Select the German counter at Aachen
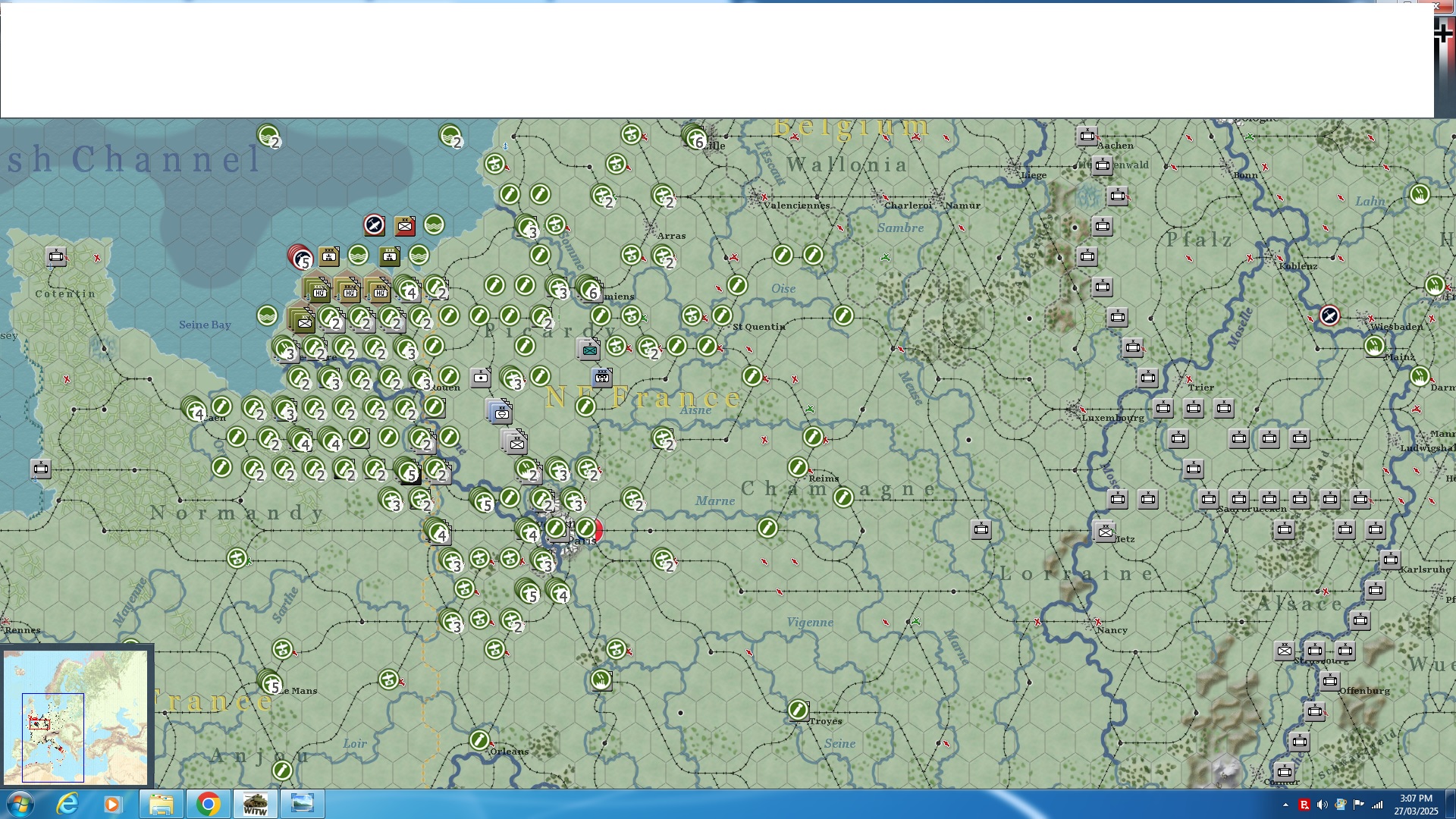 [1087, 136]
